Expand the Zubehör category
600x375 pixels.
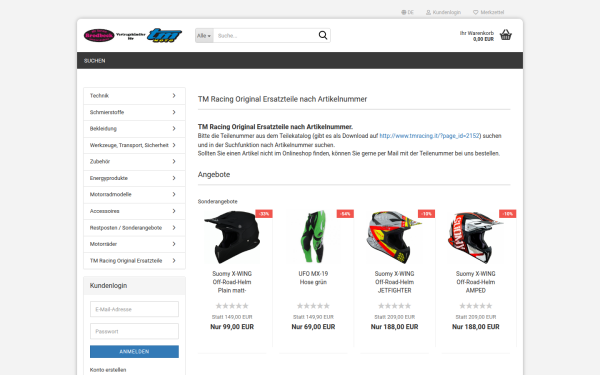coord(134,161)
